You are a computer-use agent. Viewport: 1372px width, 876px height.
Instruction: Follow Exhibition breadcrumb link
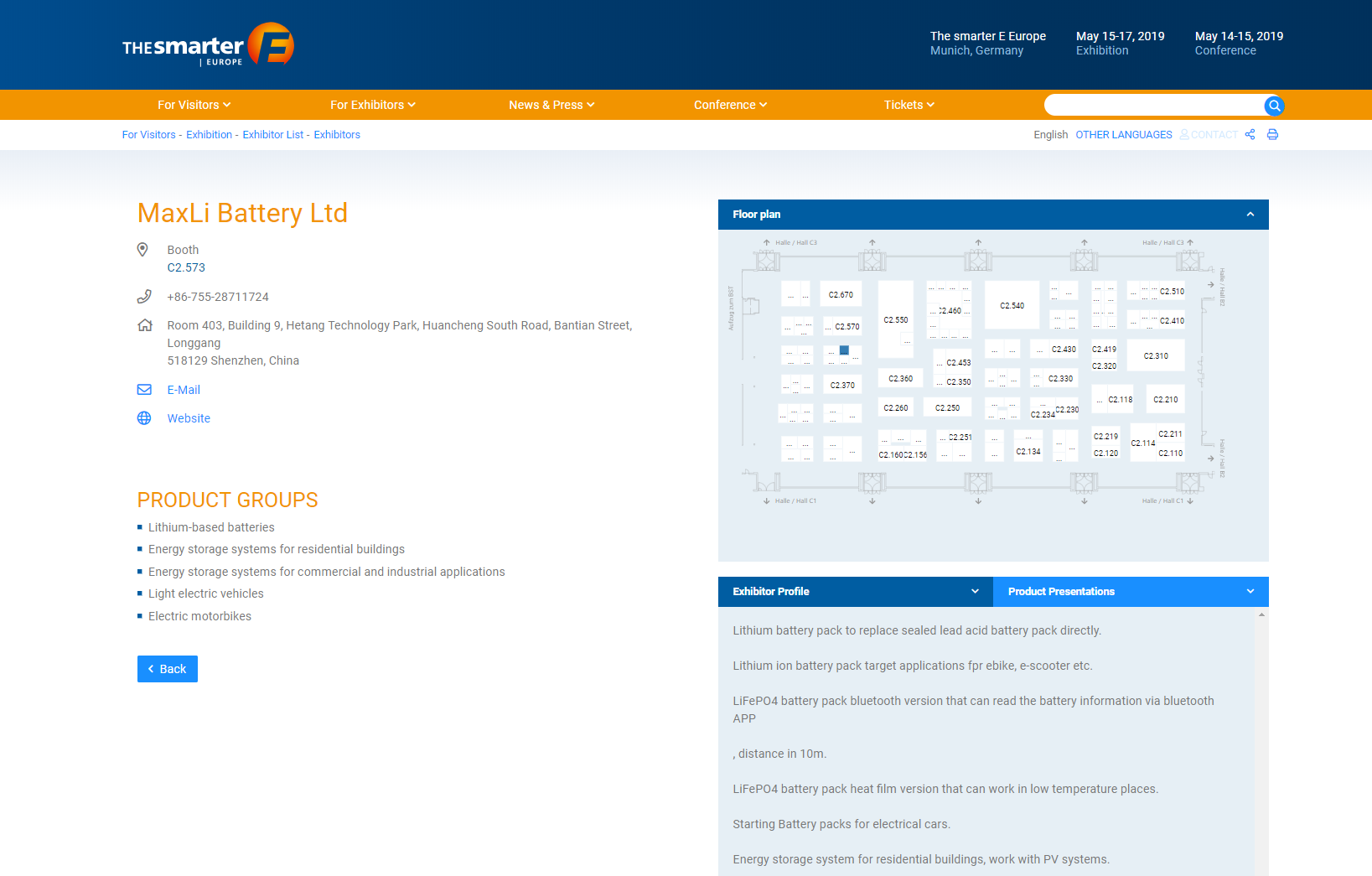(x=210, y=135)
